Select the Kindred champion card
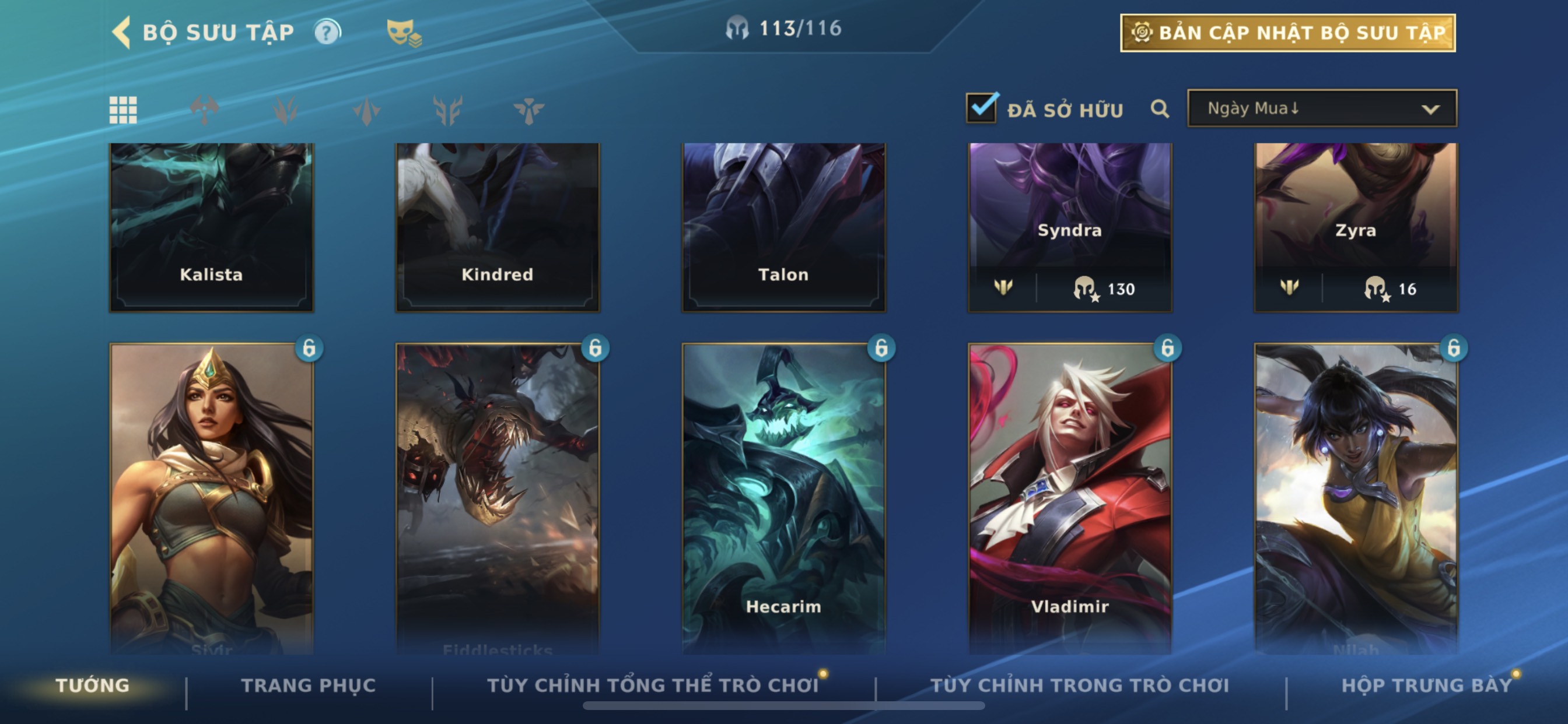Image resolution: width=1568 pixels, height=724 pixels. click(498, 227)
